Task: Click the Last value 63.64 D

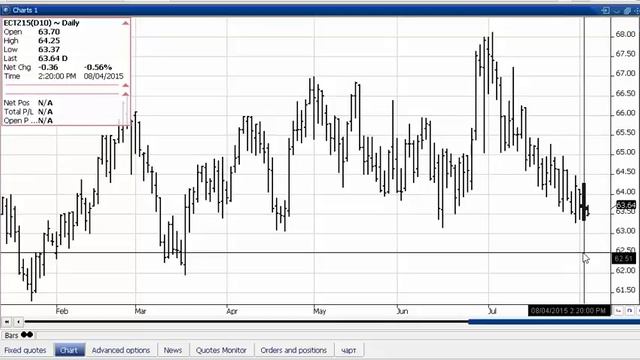Action: pos(53,58)
